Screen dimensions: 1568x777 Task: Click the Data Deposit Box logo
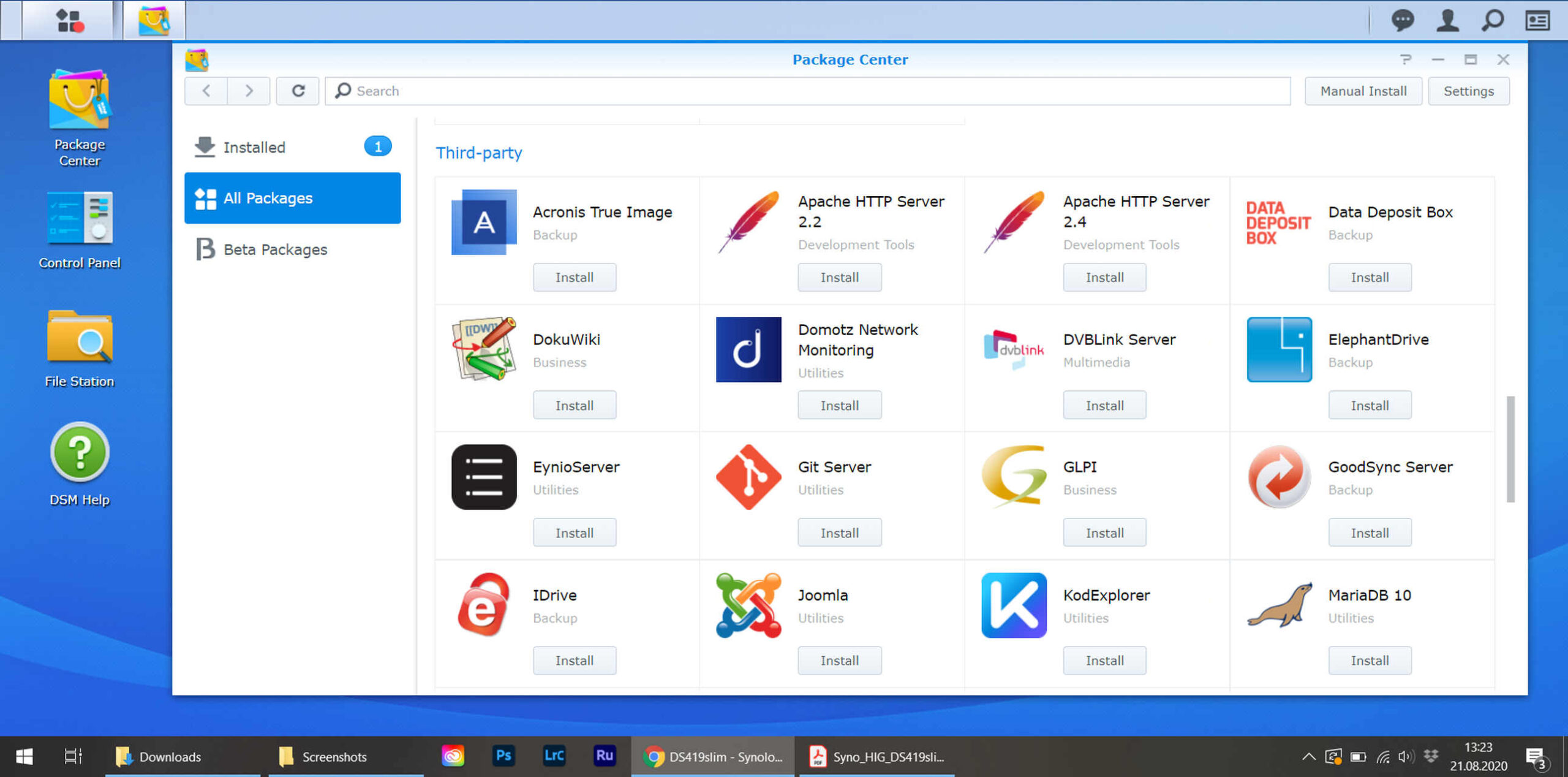[x=1278, y=222]
